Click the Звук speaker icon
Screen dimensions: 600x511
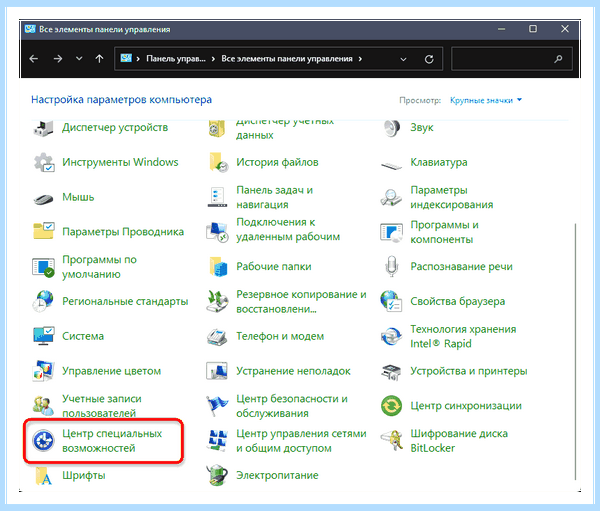click(x=391, y=128)
